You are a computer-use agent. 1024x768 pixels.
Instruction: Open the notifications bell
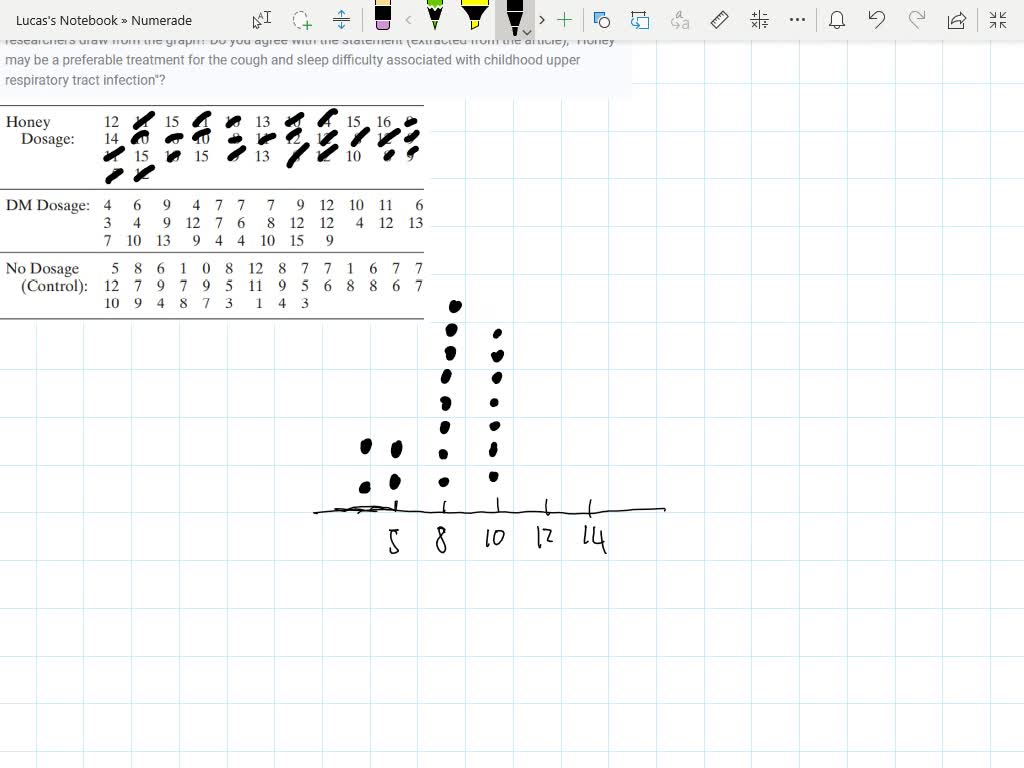coord(837,20)
